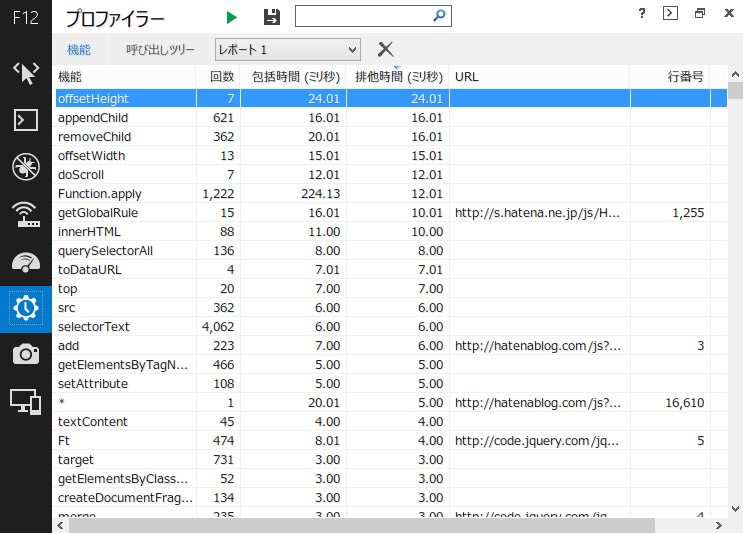This screenshot has height=533, width=743.
Task: Click vertical scrollbar down arrow
Action: pyautogui.click(x=735, y=509)
